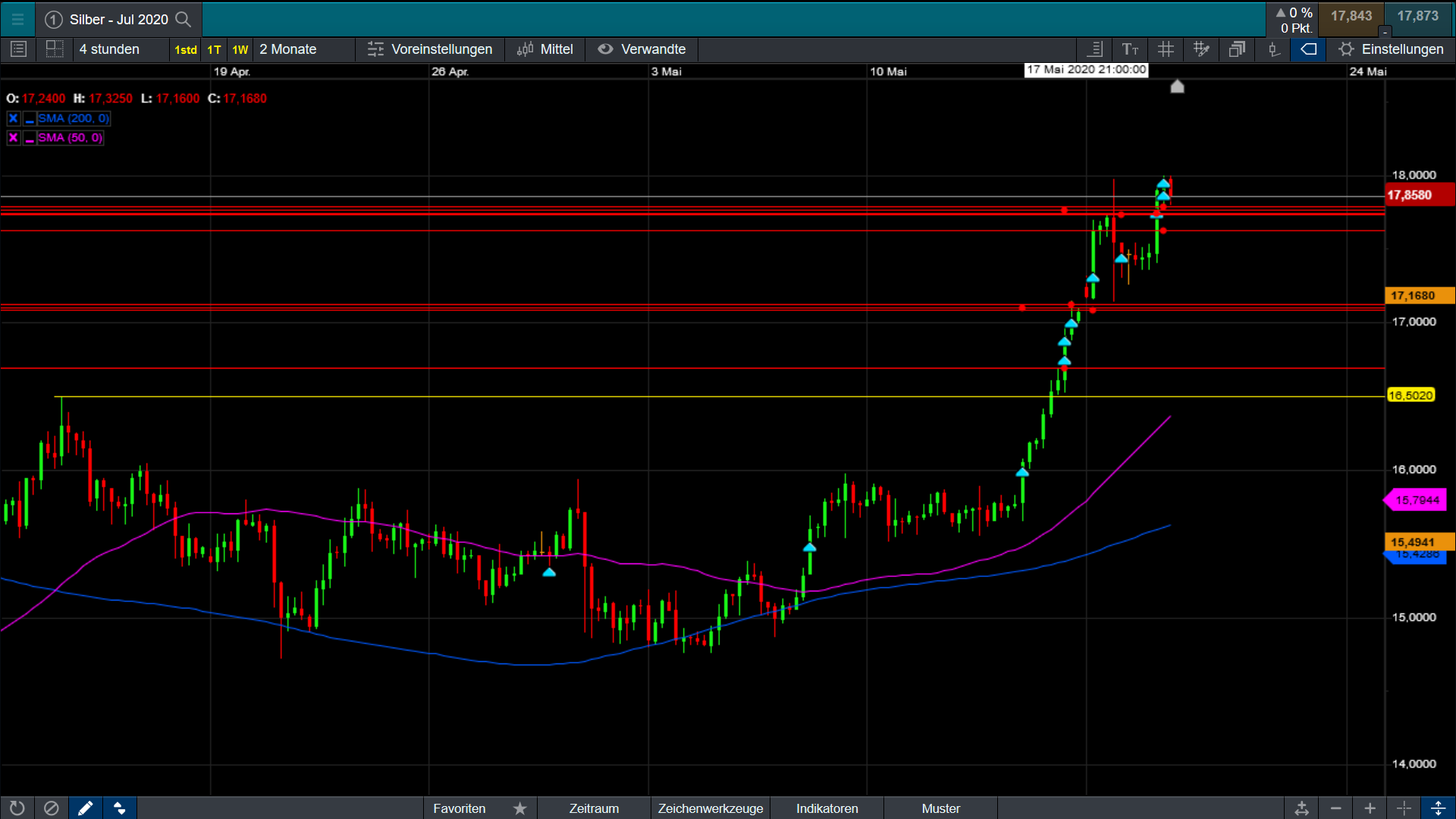Open the Indikatoren tab

point(827,808)
